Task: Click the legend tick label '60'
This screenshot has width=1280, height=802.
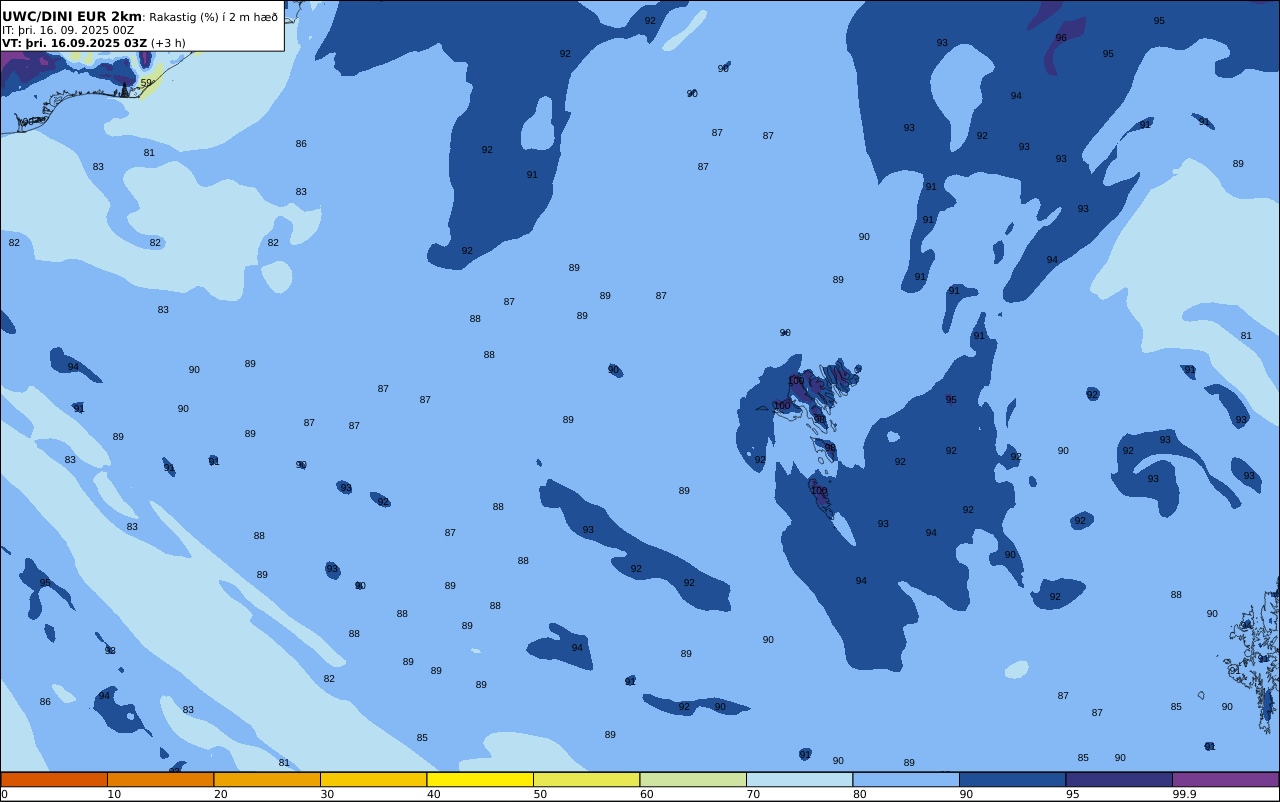Action: 646,794
